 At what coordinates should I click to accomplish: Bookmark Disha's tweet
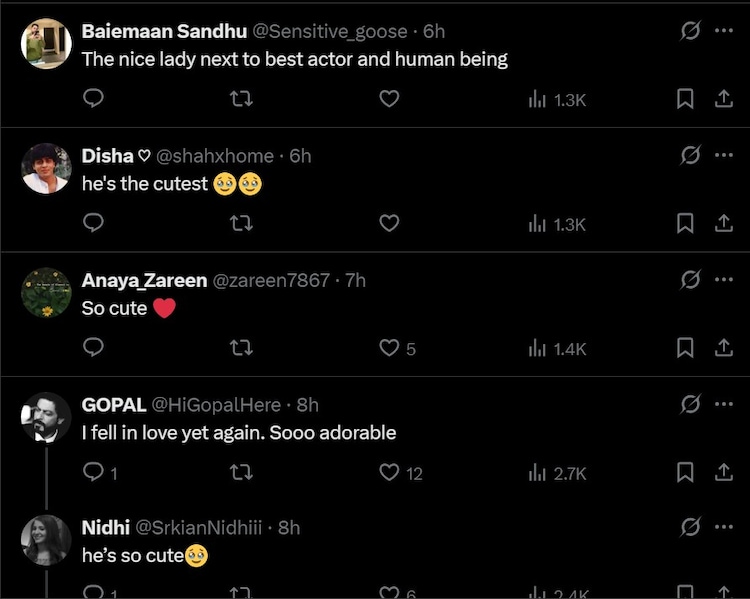685,223
